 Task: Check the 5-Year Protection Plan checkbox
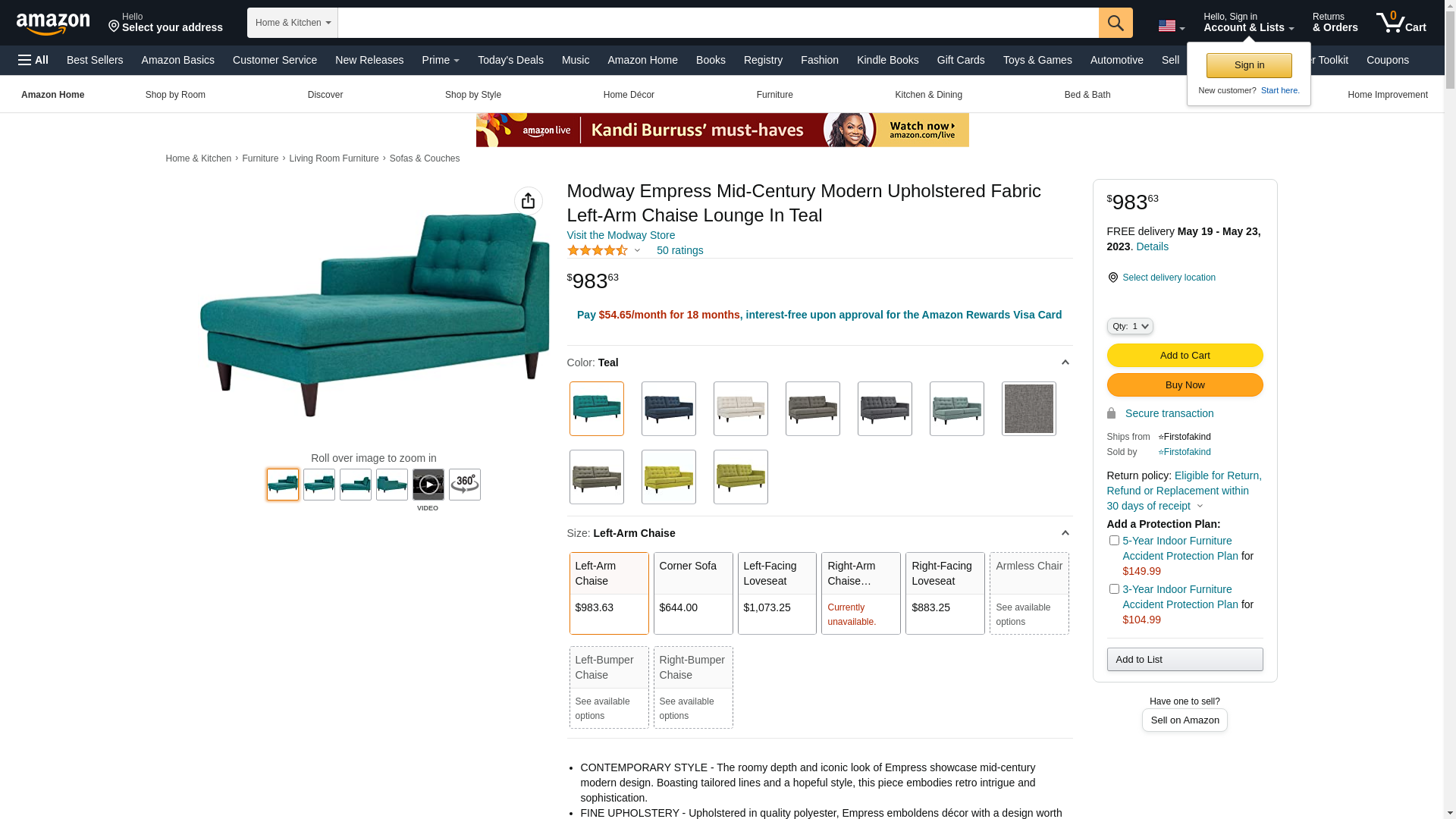1114,541
